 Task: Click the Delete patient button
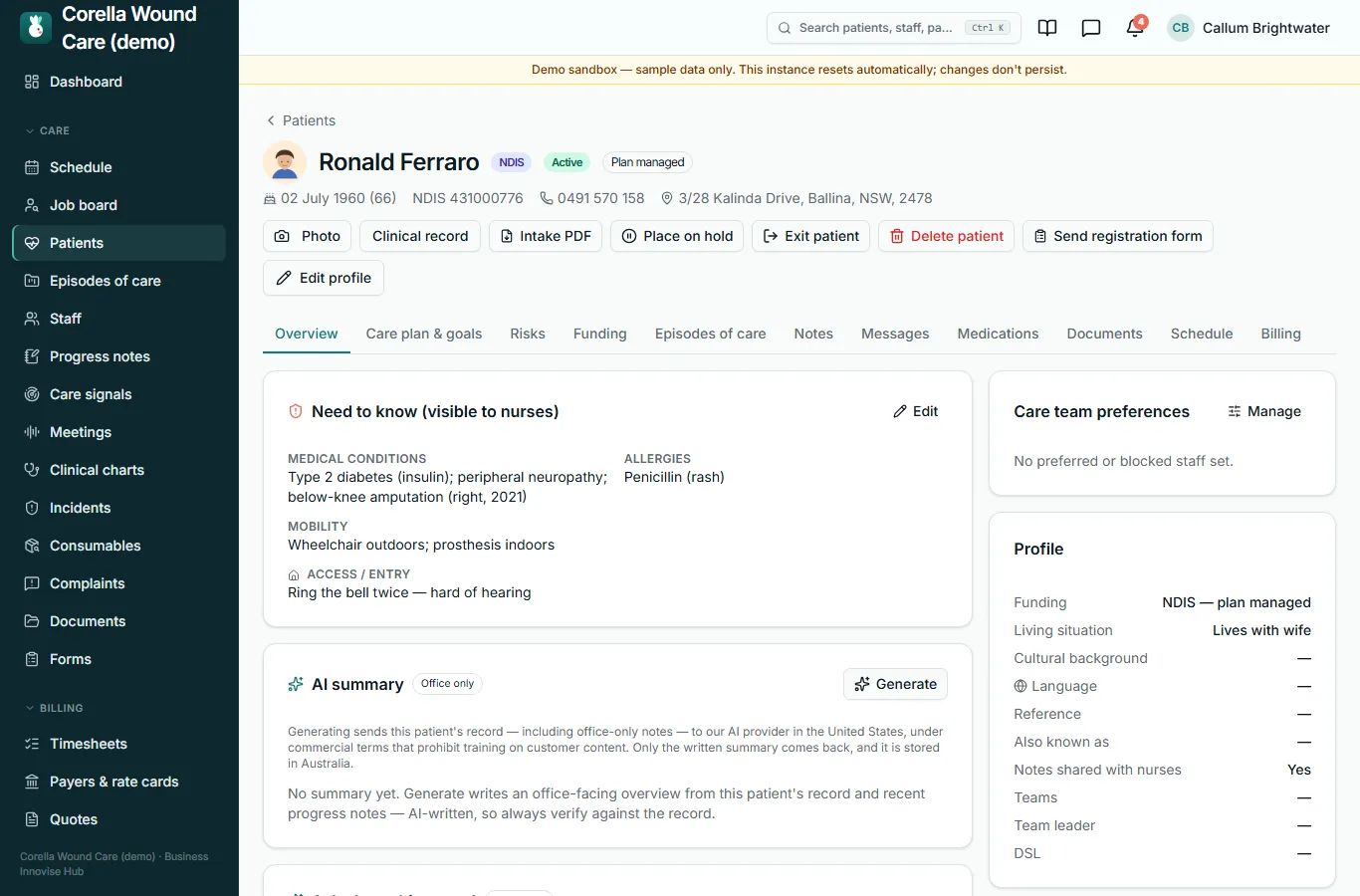tap(946, 236)
